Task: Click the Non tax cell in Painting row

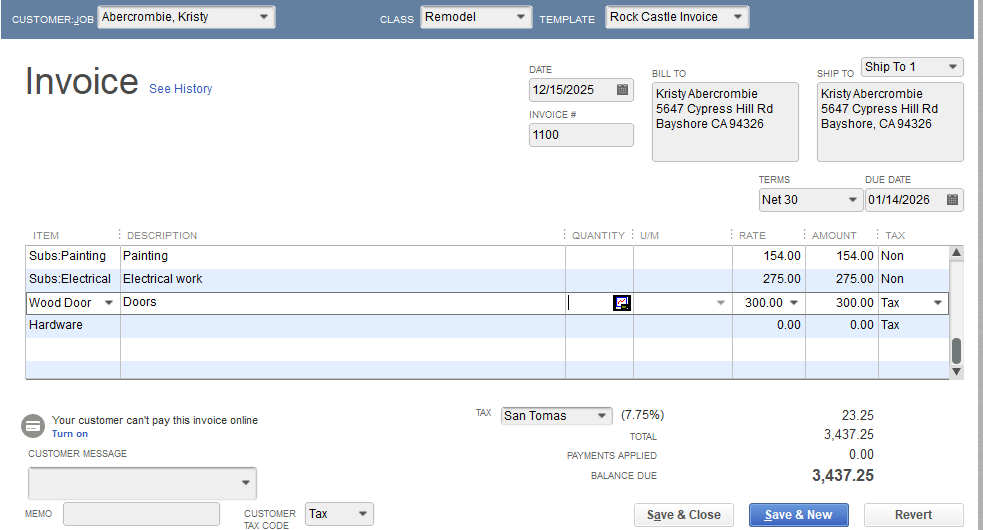Action: [x=914, y=256]
